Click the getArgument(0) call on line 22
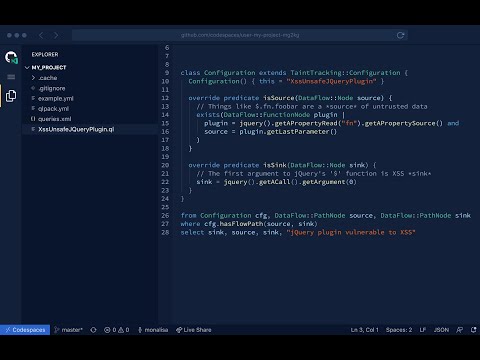Viewport: 480px width, 360px height. click(x=329, y=182)
